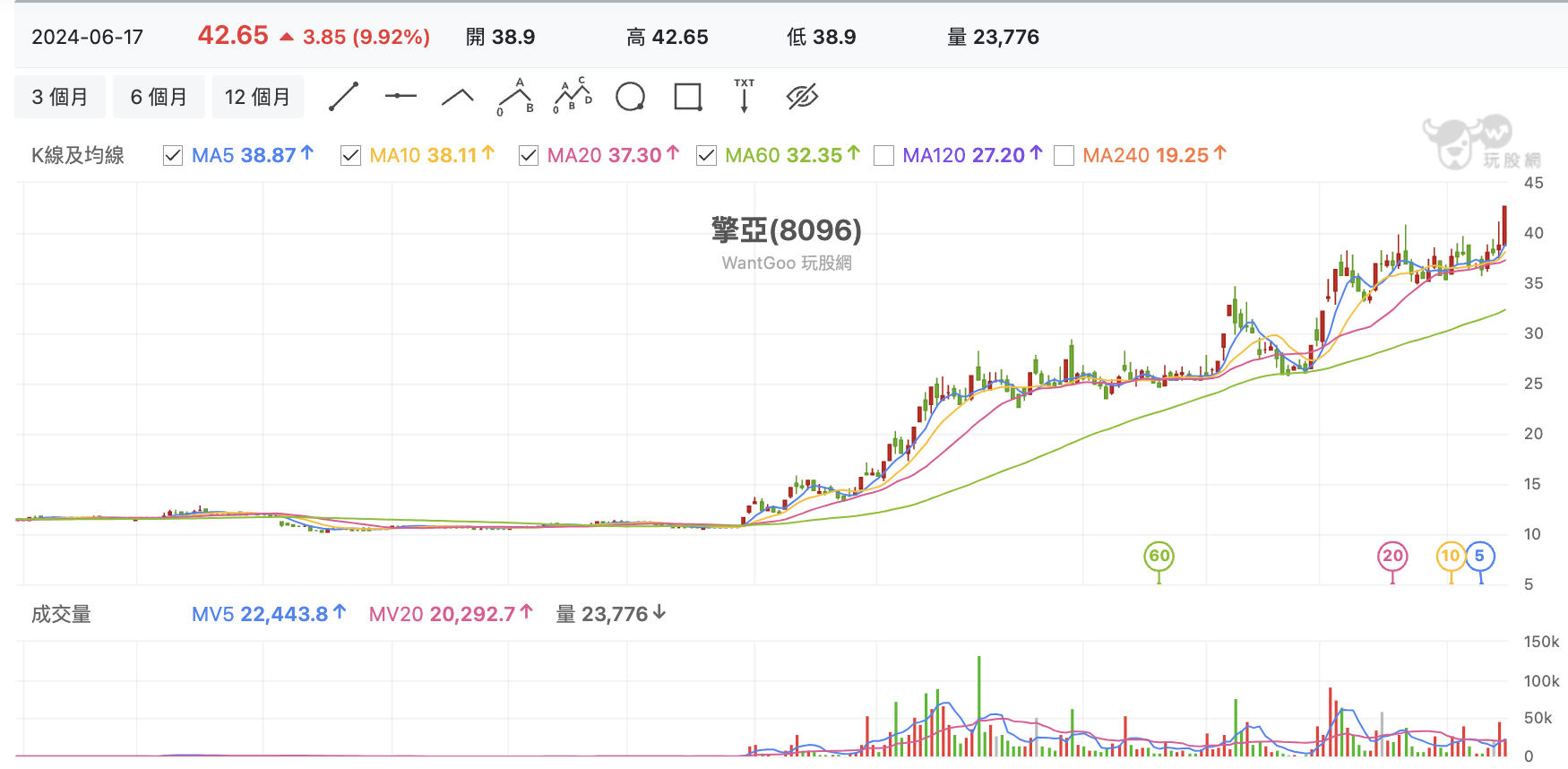Select the 0-A-B-C-D wave pattern tool
Screen dimensions: 1568x769
[573, 96]
